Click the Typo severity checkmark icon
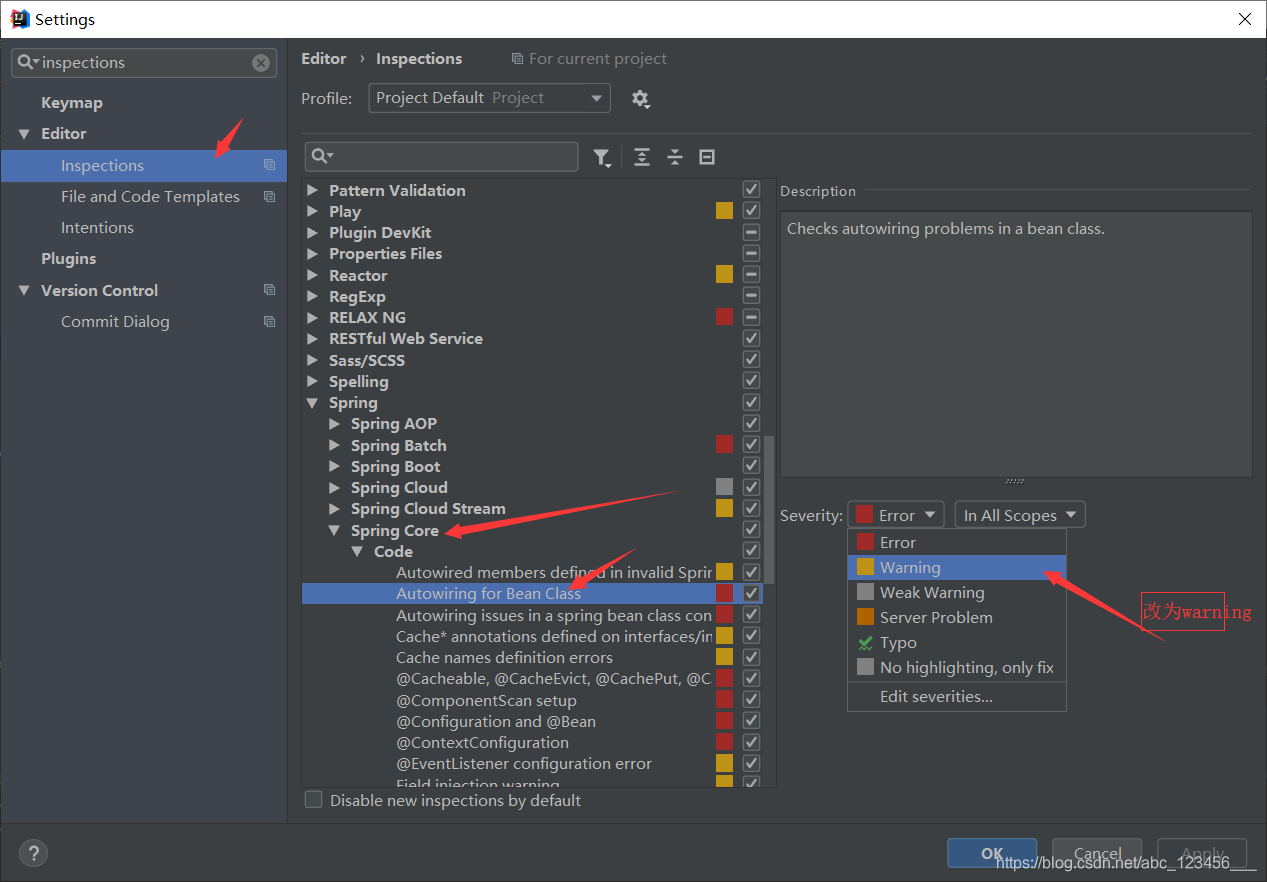The width and height of the screenshot is (1267, 882). coord(865,643)
